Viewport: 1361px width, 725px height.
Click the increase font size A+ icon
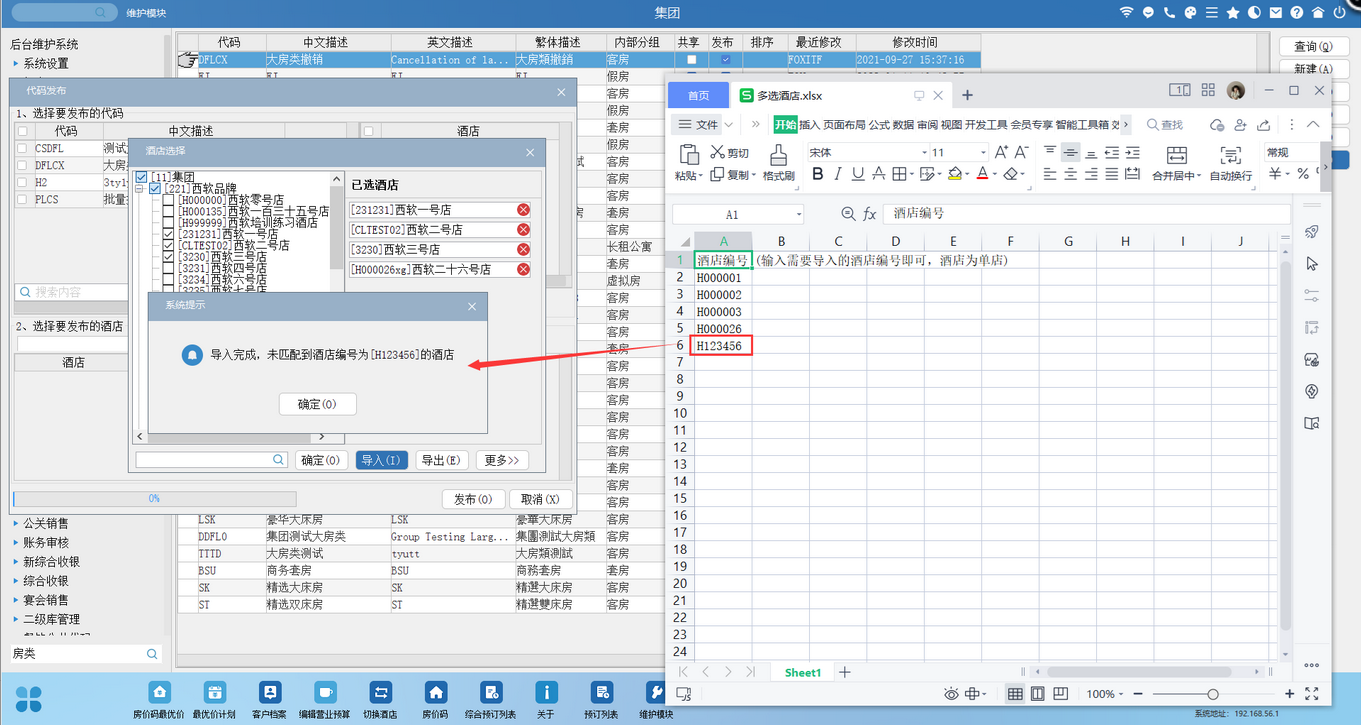click(1001, 152)
